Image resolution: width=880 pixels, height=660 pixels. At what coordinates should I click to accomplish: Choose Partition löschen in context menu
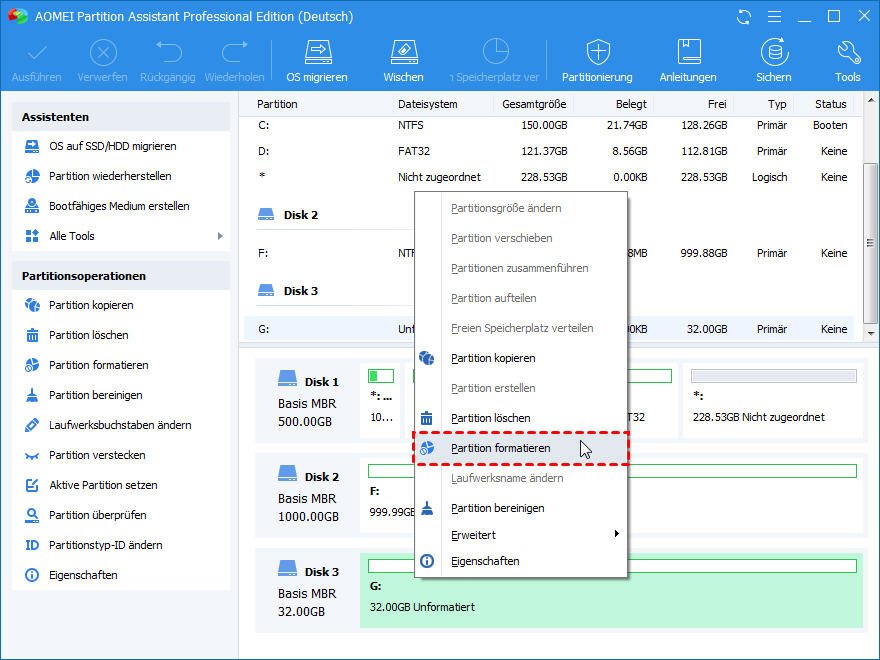521,419
